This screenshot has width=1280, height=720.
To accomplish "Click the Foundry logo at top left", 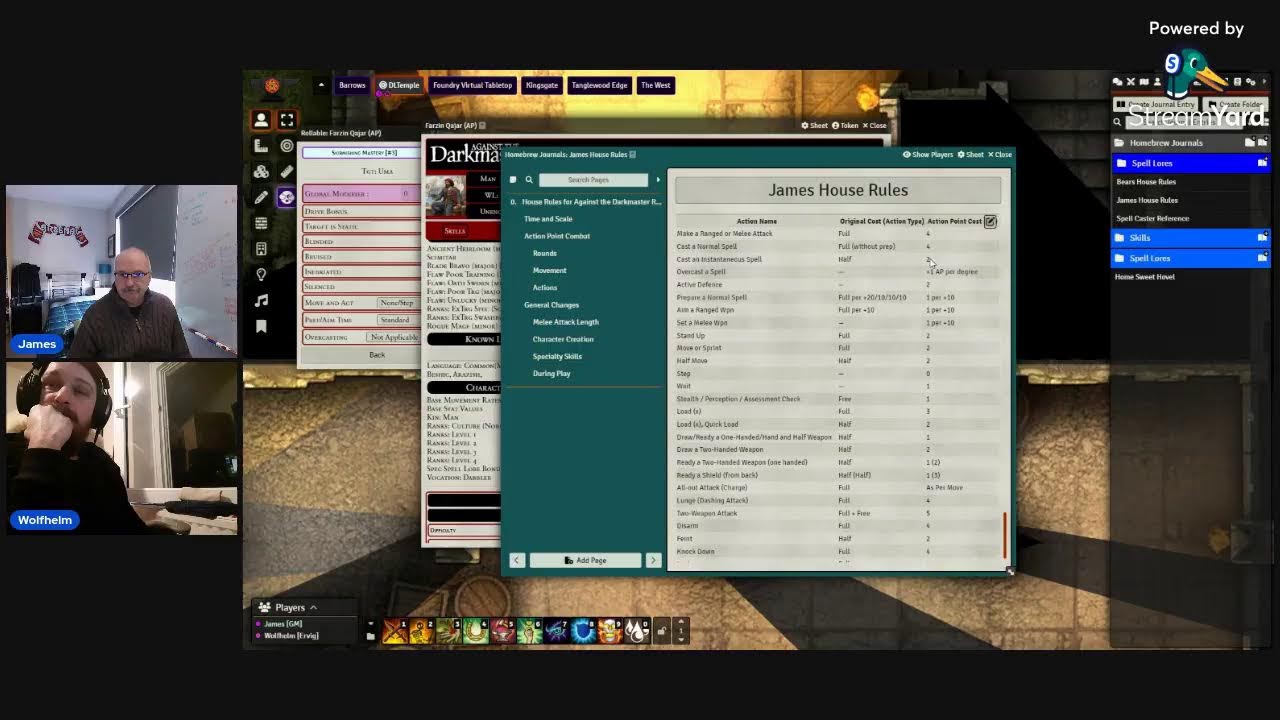I will pyautogui.click(x=272, y=86).
